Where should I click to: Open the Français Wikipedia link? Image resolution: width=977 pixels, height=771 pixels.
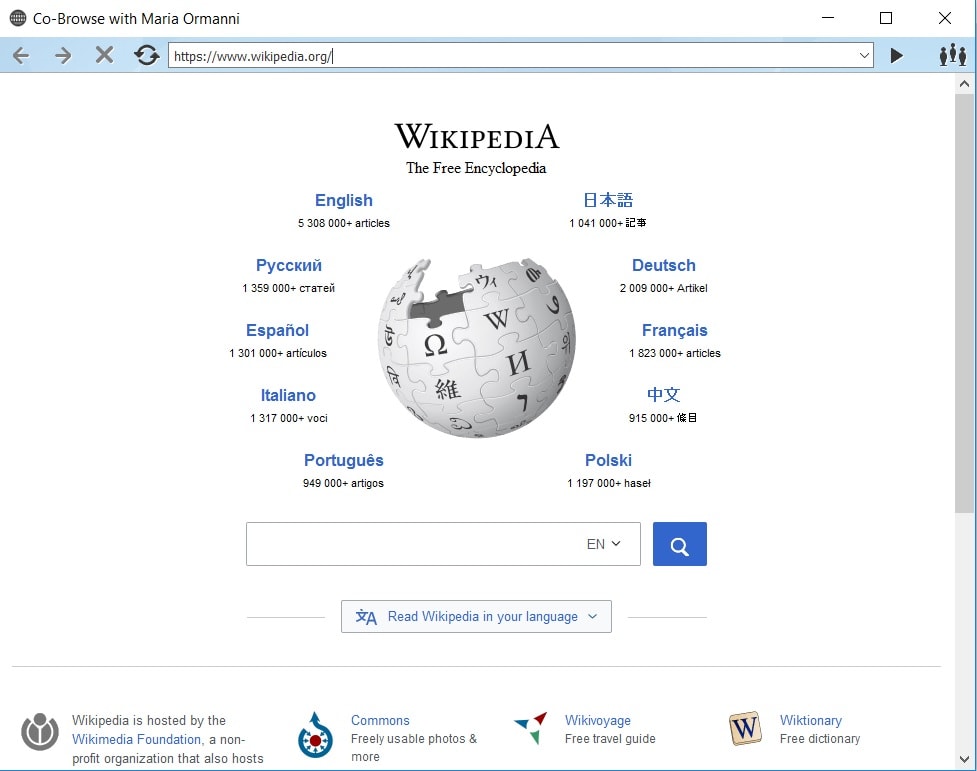674,330
